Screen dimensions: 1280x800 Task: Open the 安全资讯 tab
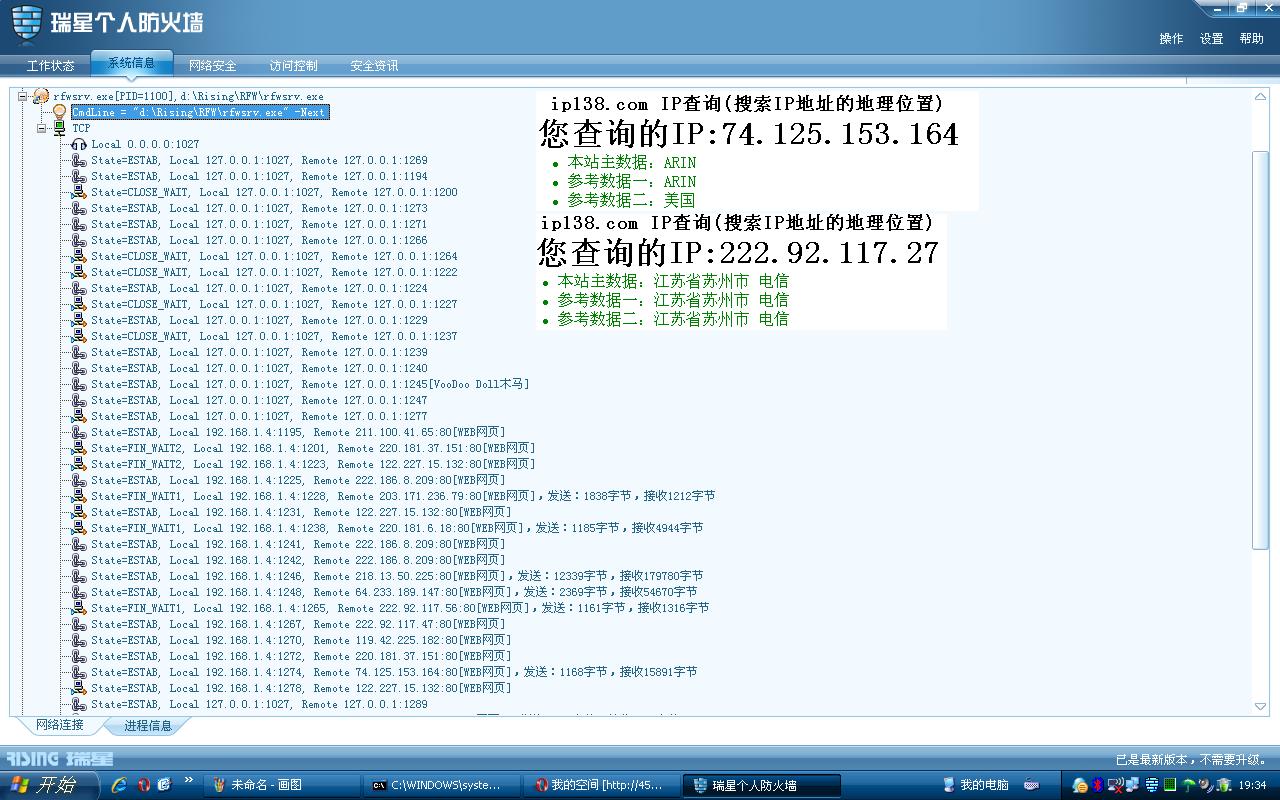tap(374, 66)
